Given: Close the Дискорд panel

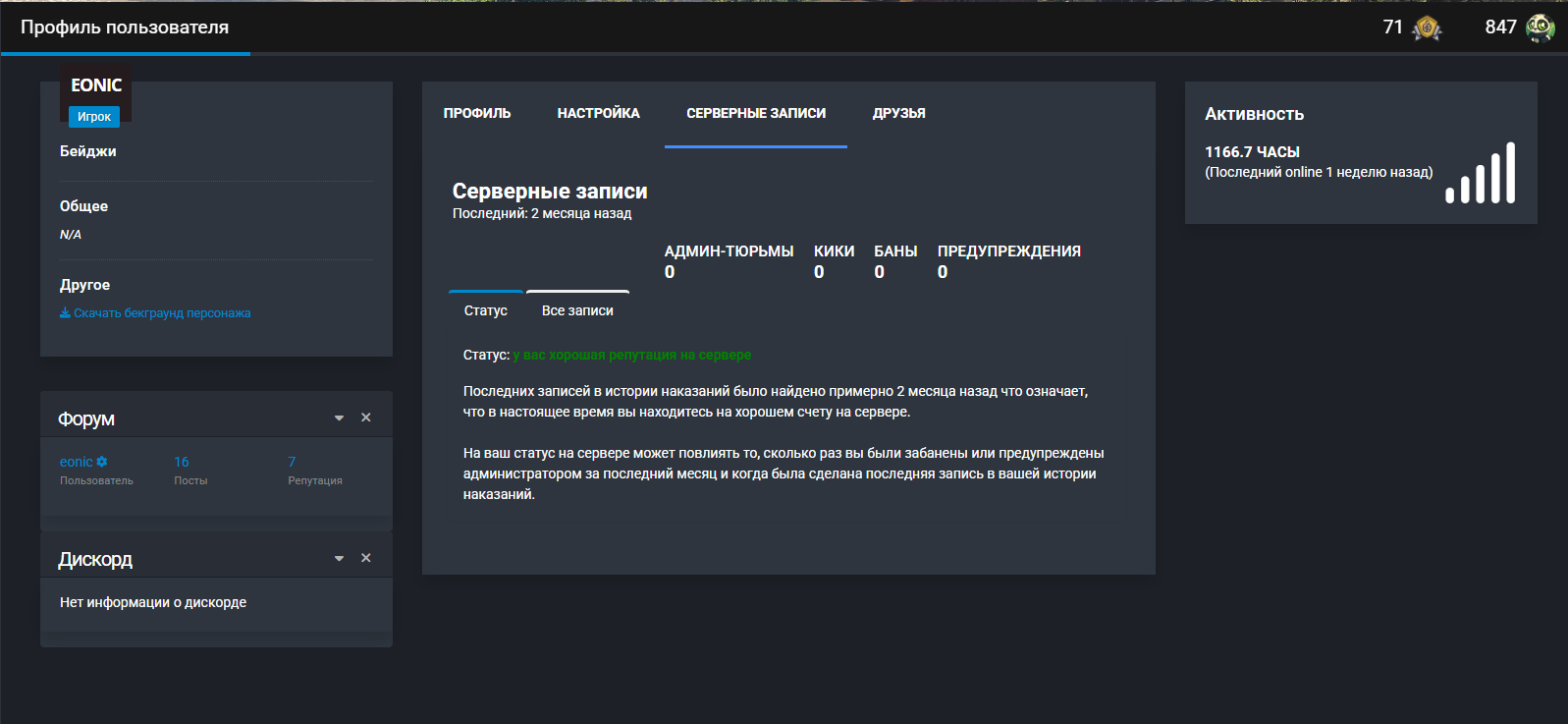Looking at the screenshot, I should click(x=366, y=558).
